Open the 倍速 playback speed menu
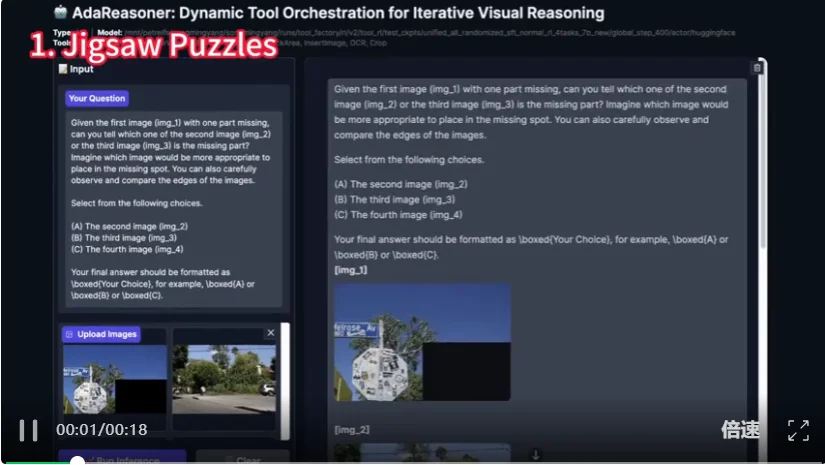The height and width of the screenshot is (465, 825). (x=740, y=430)
